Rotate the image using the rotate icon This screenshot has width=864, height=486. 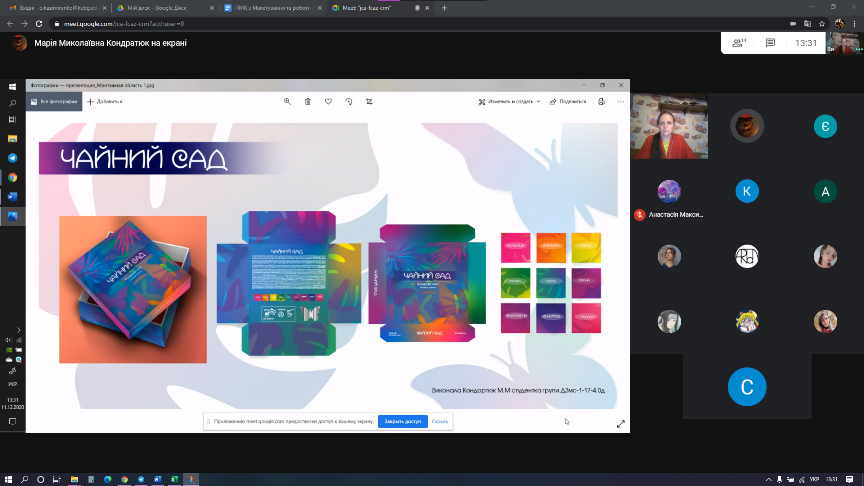(349, 101)
